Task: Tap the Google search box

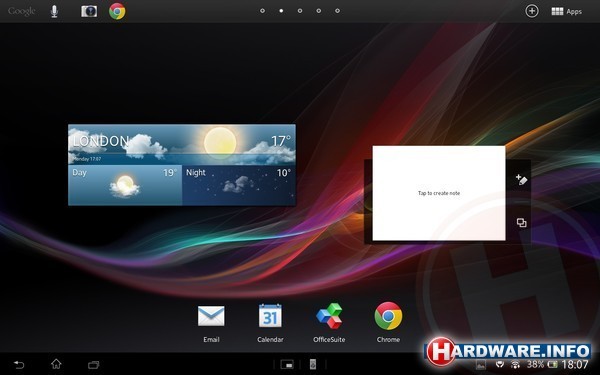Action: [22, 11]
